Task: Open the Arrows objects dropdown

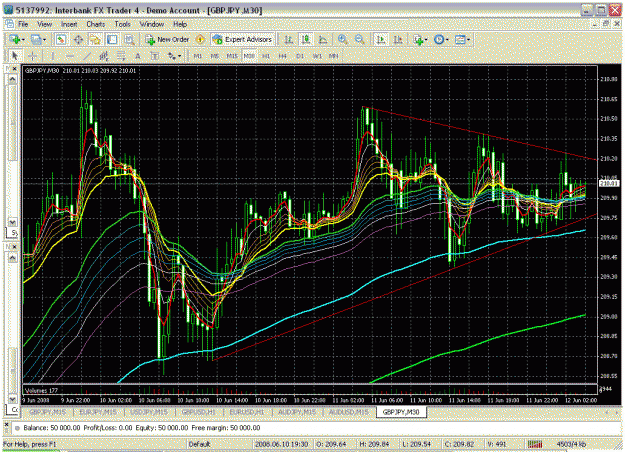Action: pyautogui.click(x=174, y=56)
